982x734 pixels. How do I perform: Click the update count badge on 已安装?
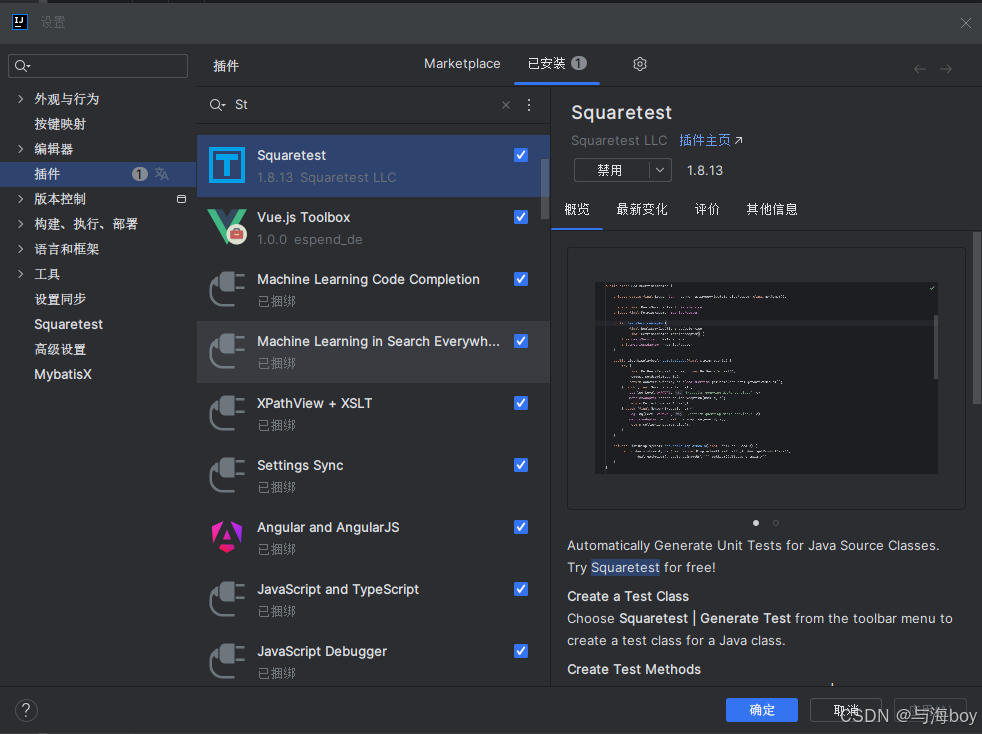(x=579, y=63)
